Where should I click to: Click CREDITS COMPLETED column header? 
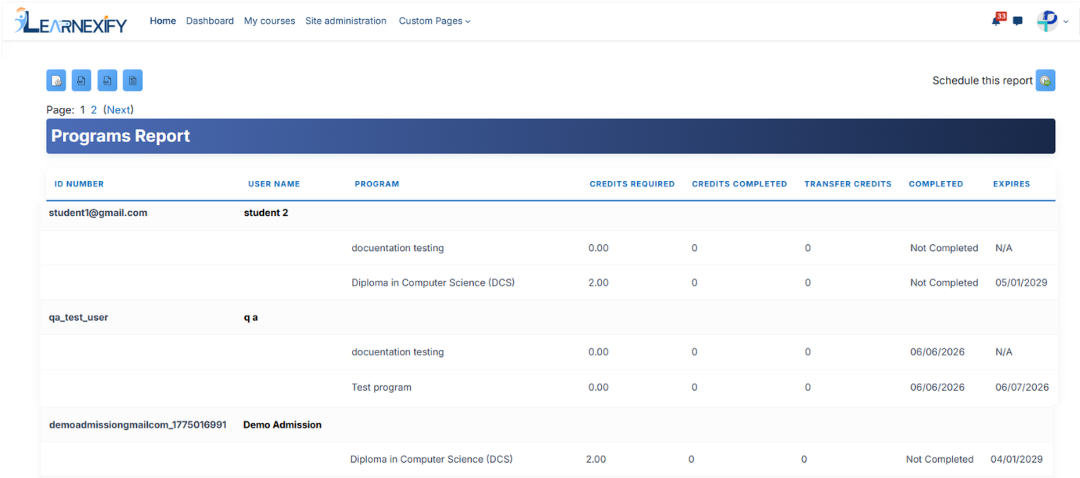tap(739, 184)
